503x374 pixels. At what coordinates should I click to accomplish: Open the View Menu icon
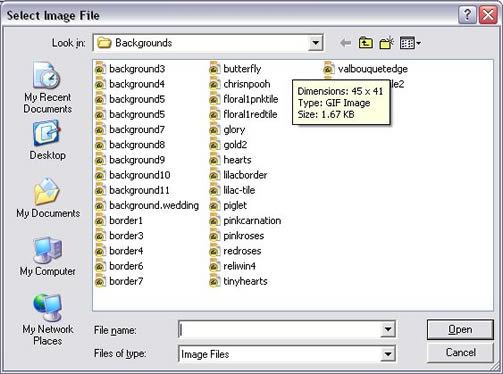coord(410,43)
